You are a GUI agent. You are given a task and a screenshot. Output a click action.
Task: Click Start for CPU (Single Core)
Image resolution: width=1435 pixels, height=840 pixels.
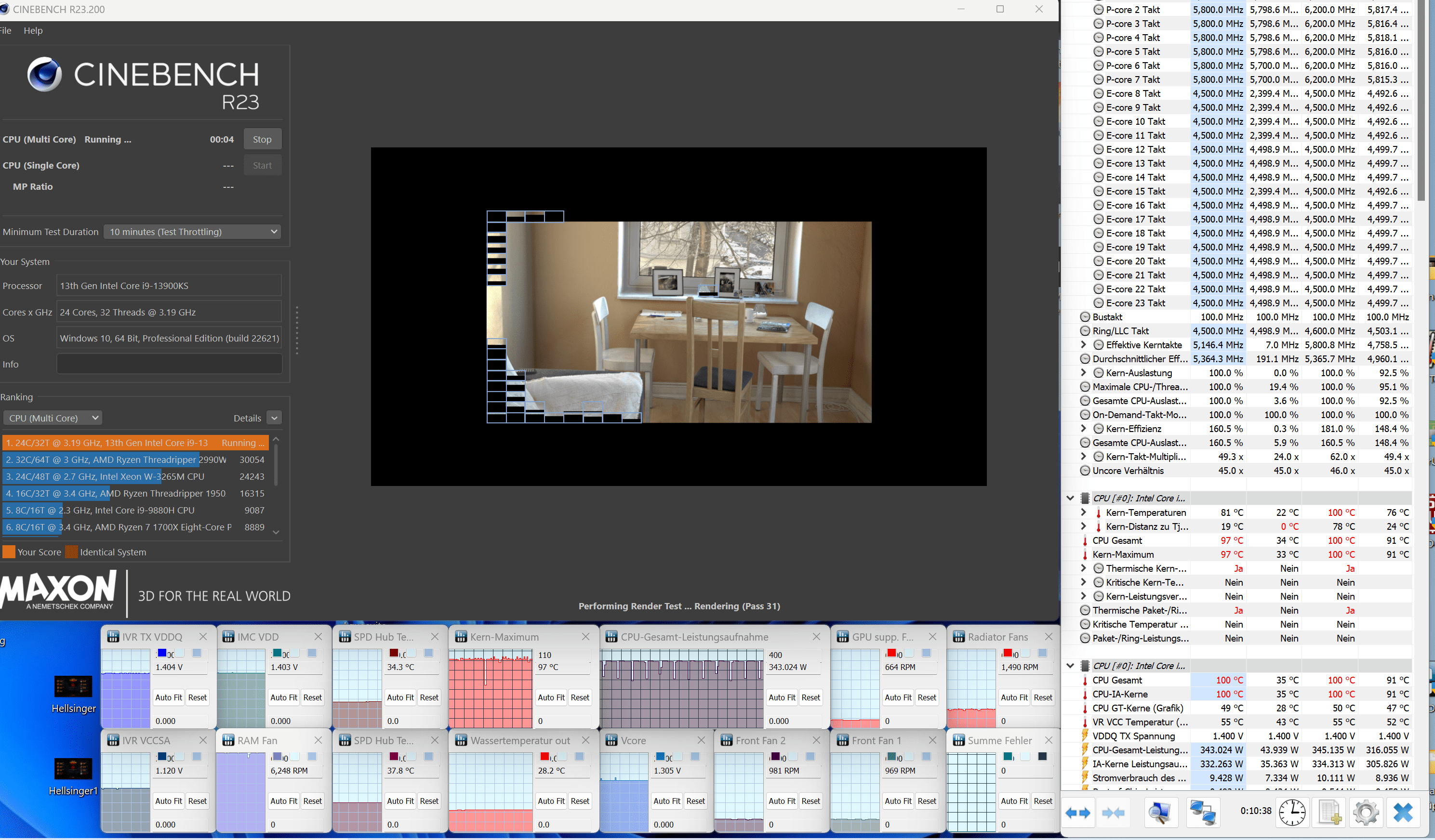click(263, 166)
